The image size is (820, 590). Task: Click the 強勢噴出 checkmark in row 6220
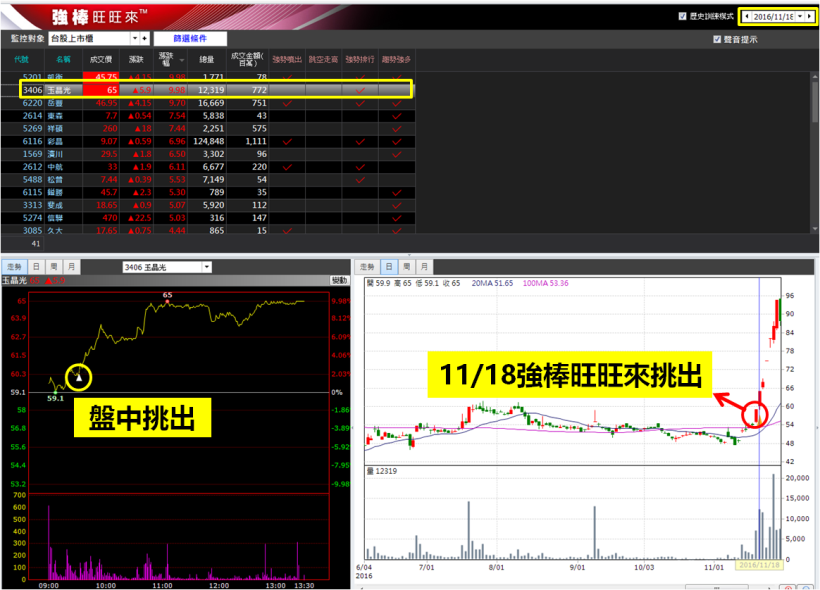coord(287,103)
